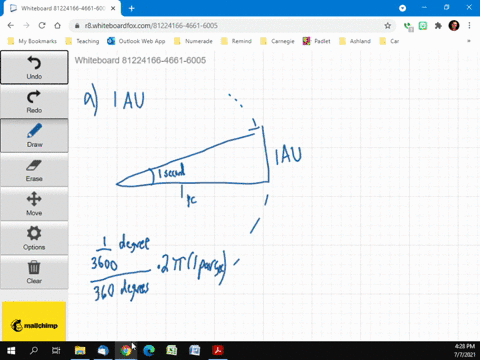Click the Undo tool button

tap(34, 67)
